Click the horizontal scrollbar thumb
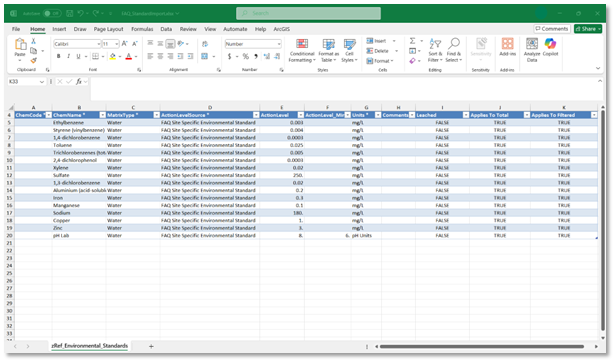Image resolution: width=616 pixels, height=364 pixels. point(482,347)
